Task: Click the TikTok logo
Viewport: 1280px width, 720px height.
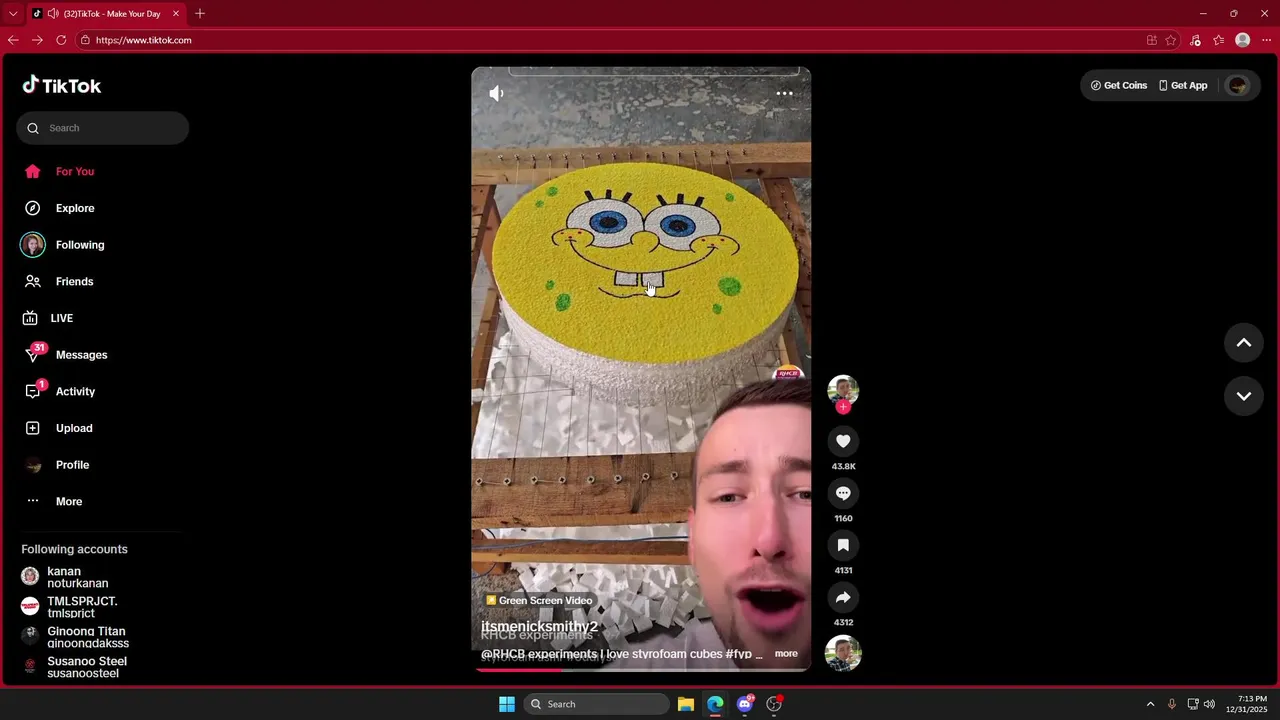Action: (x=62, y=86)
